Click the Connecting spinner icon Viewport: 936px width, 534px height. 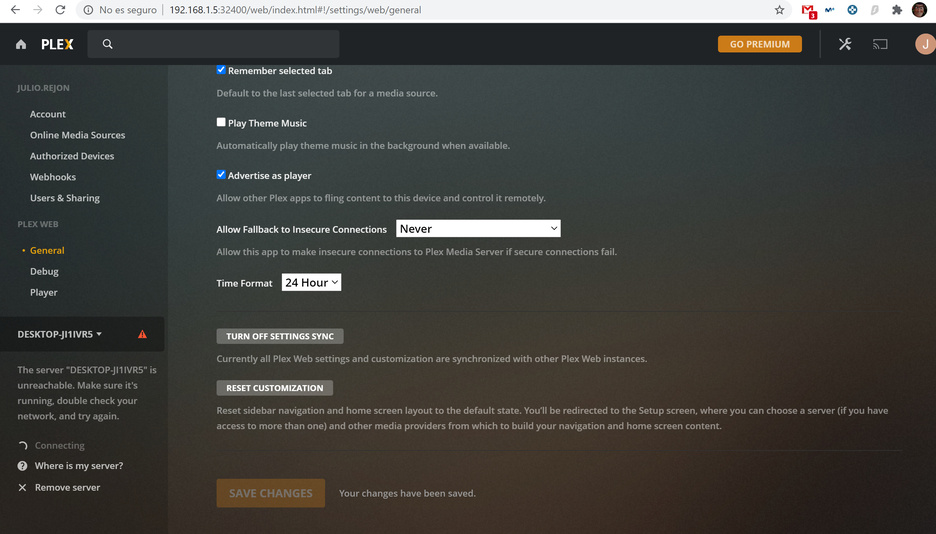(x=23, y=446)
